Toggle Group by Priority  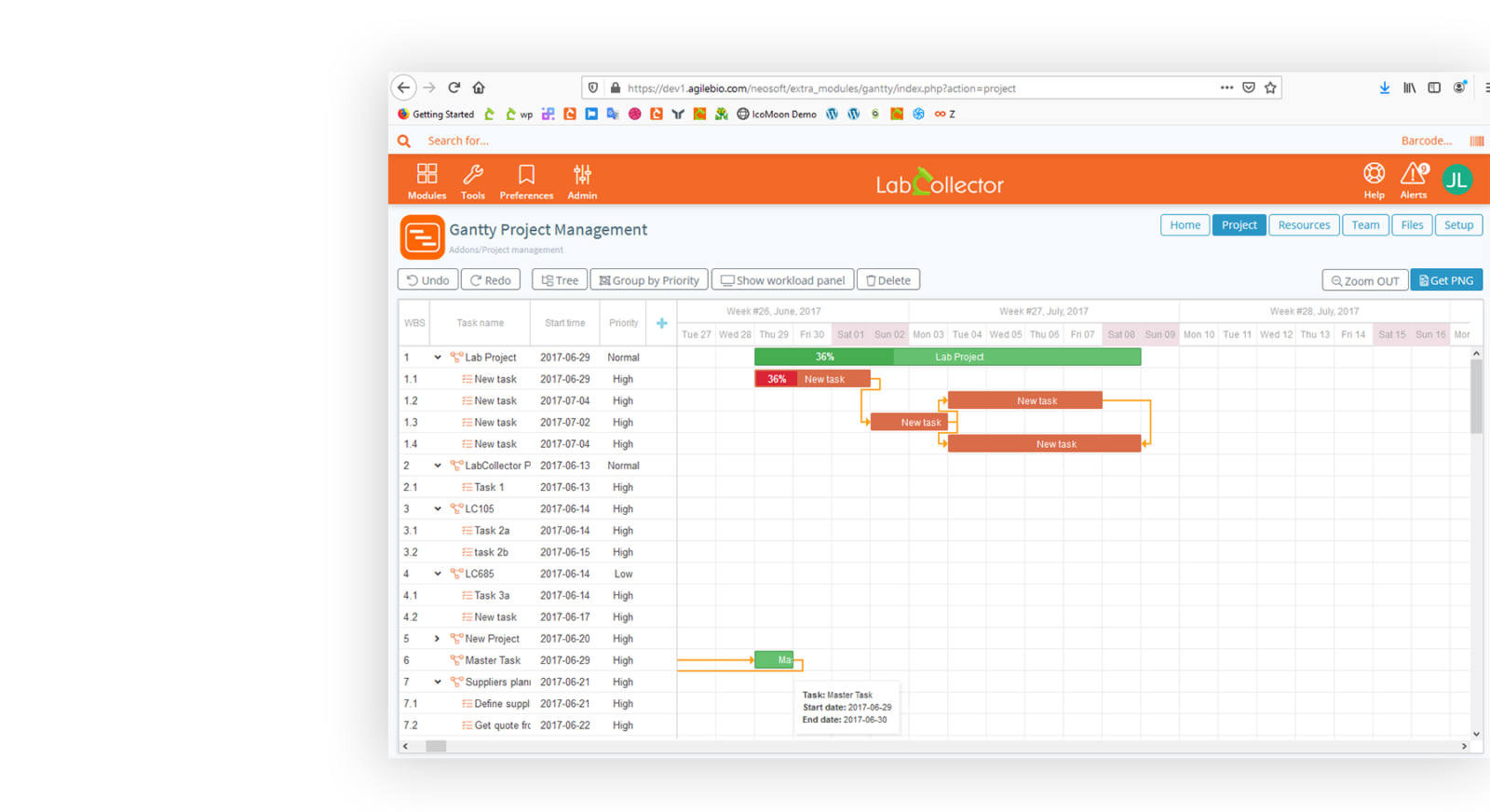pyautogui.click(x=649, y=280)
